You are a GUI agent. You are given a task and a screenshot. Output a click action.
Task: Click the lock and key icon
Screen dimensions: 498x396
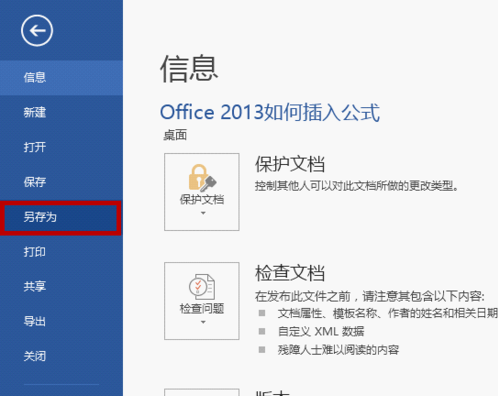point(202,178)
